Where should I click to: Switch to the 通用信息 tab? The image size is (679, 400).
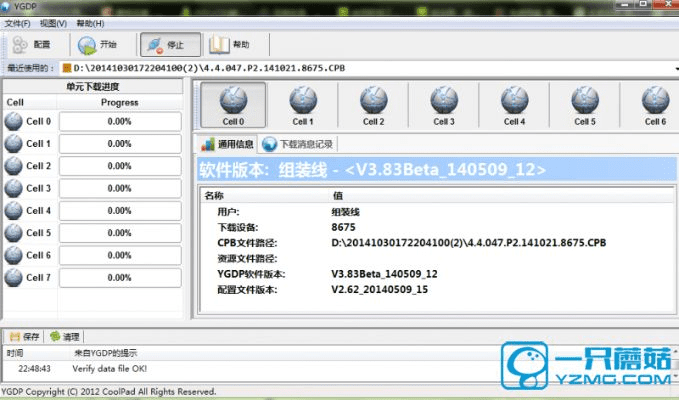[x=228, y=144]
